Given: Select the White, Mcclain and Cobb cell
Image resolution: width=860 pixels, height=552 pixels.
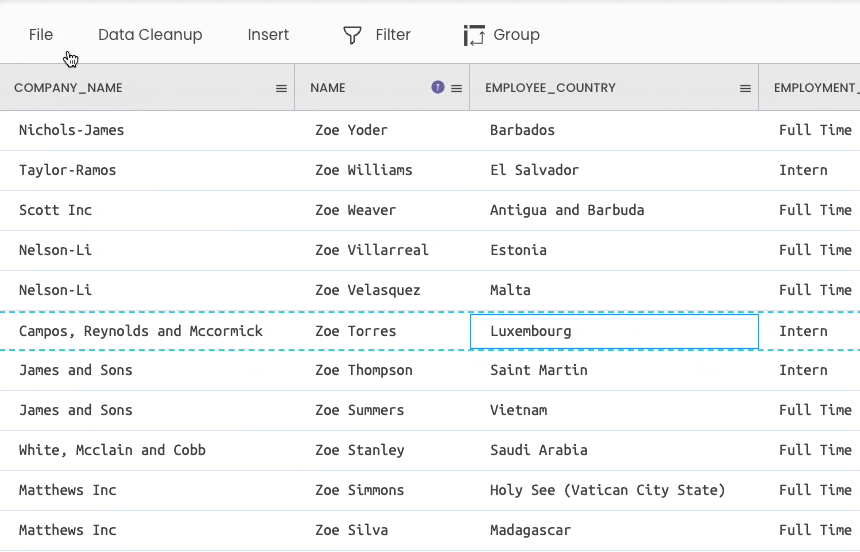Looking at the screenshot, I should 112,450.
